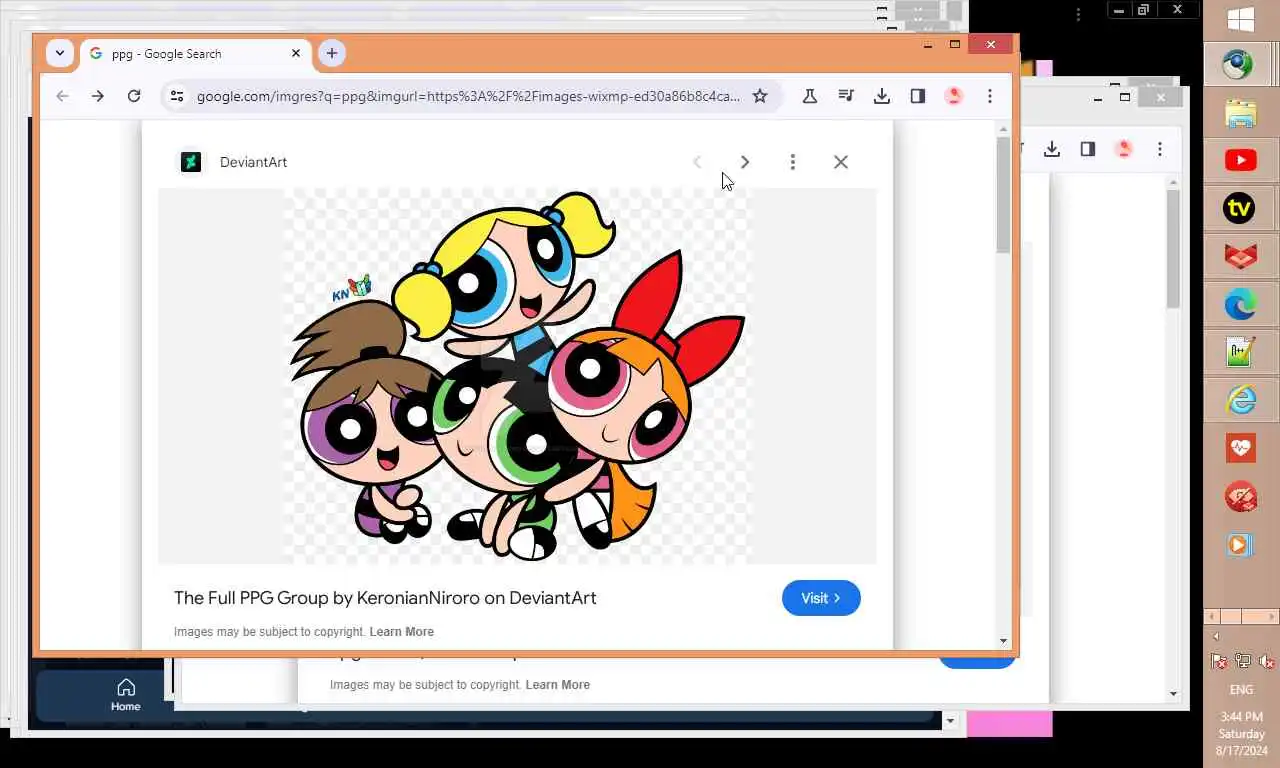Open YouTube app in the taskbar
Screen dimensions: 1280x768
click(1241, 160)
